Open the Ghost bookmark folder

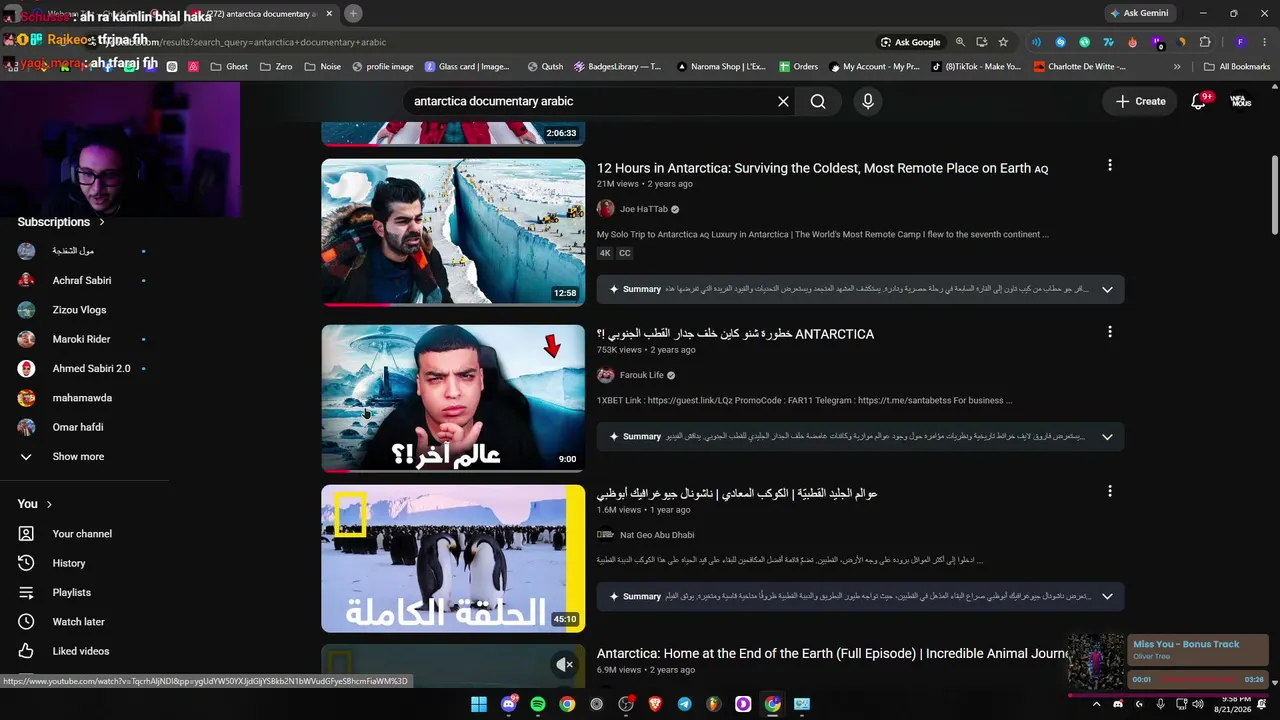(229, 67)
